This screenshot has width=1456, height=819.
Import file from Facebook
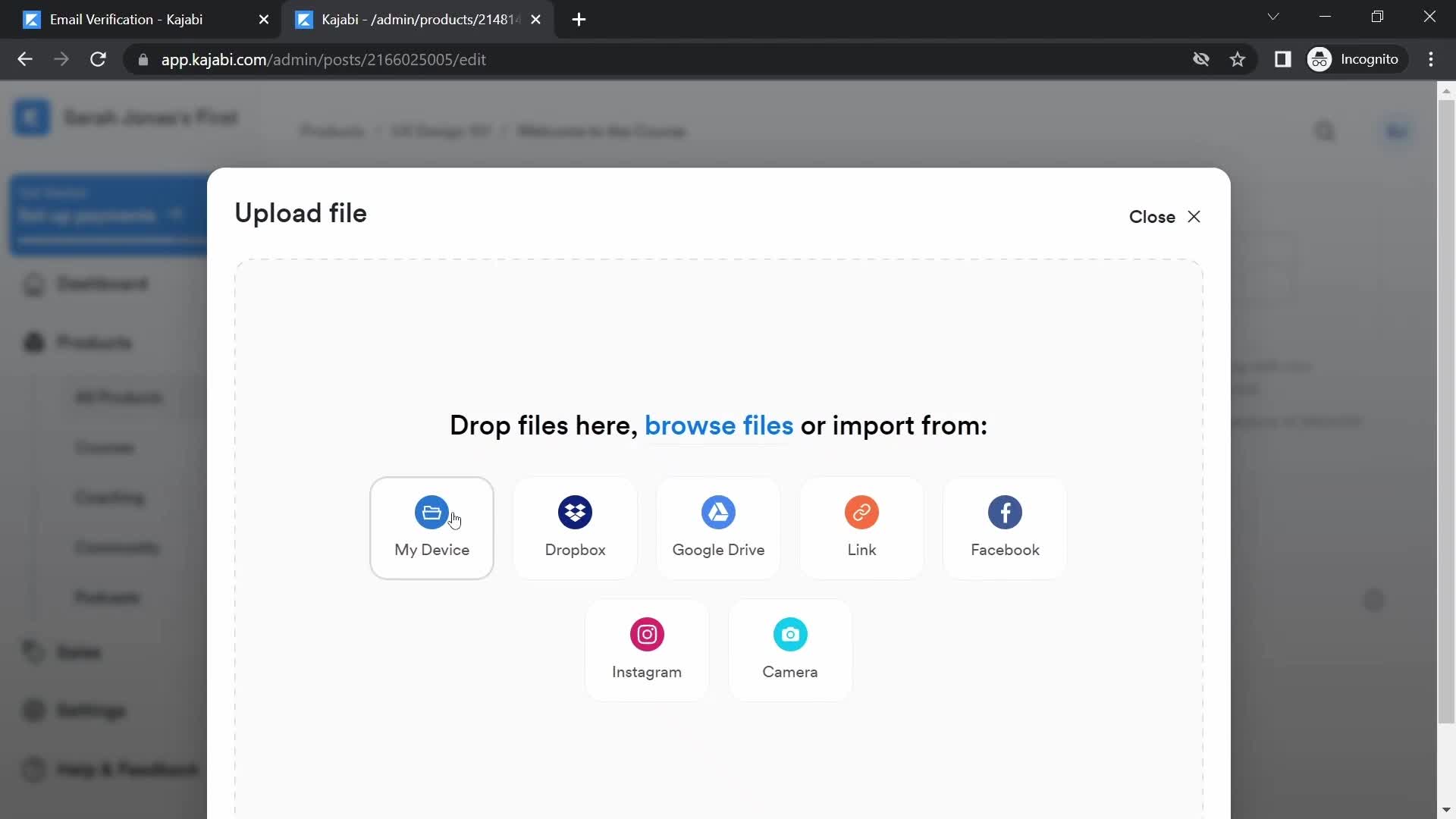pyautogui.click(x=1005, y=529)
